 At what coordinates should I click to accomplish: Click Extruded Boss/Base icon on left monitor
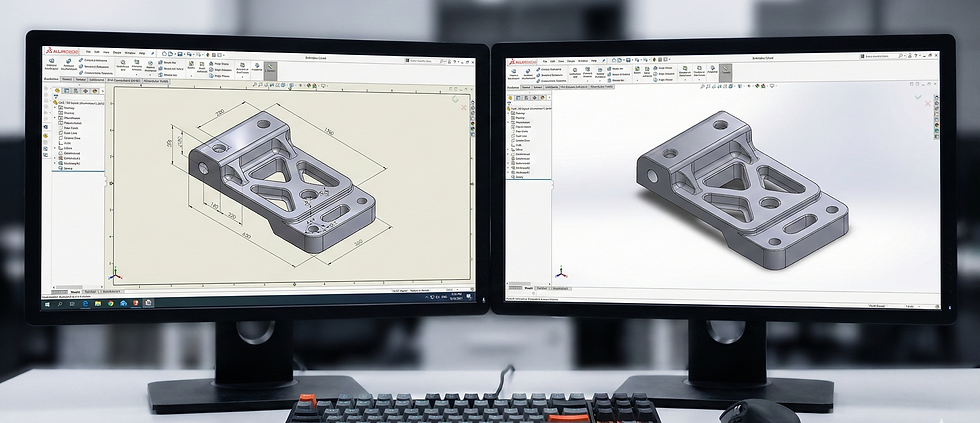pos(51,61)
